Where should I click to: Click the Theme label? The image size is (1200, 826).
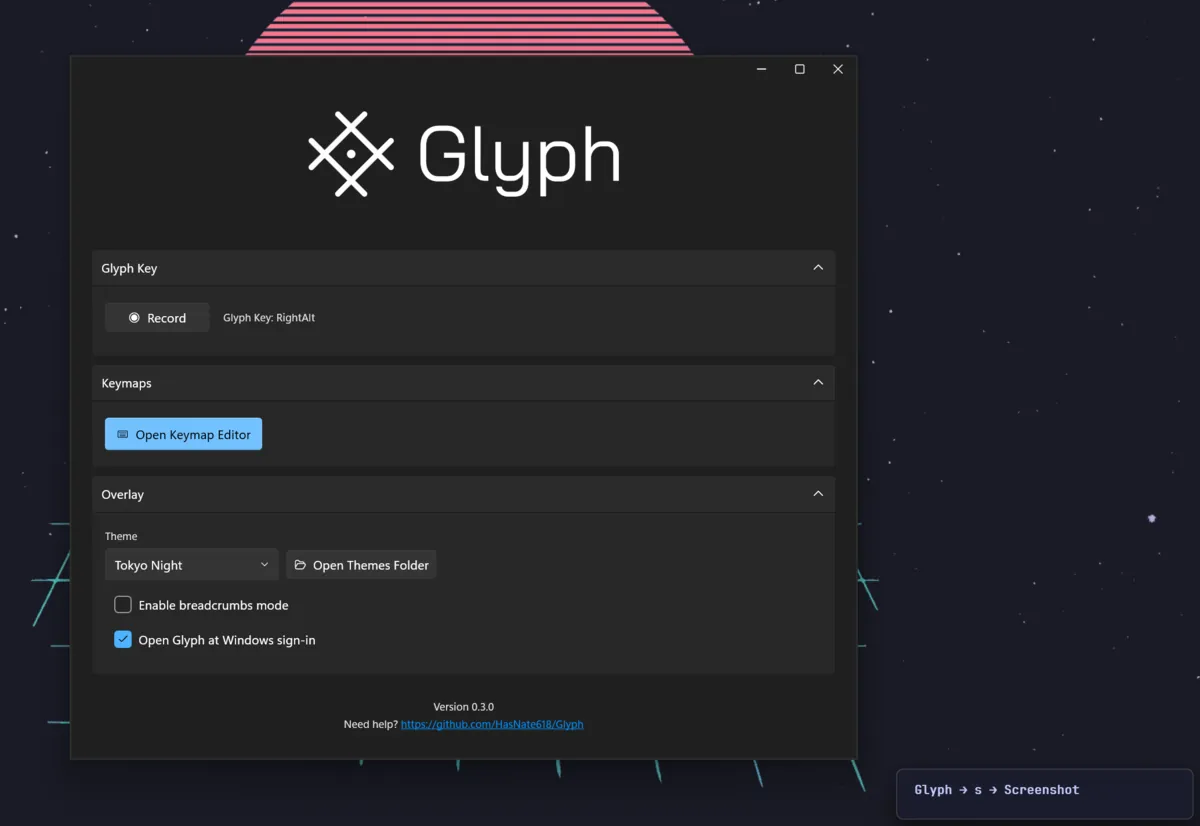tap(121, 536)
